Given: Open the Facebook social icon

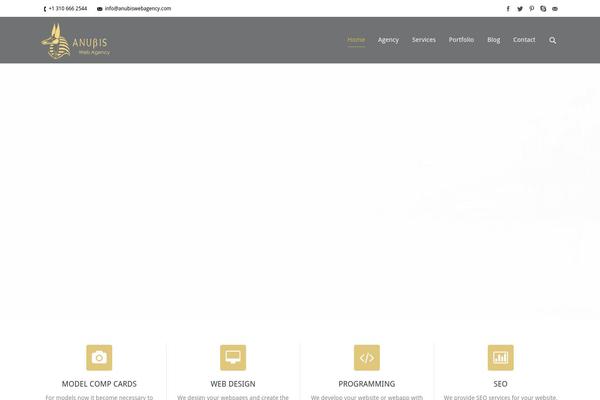Looking at the screenshot, I should pyautogui.click(x=508, y=9).
